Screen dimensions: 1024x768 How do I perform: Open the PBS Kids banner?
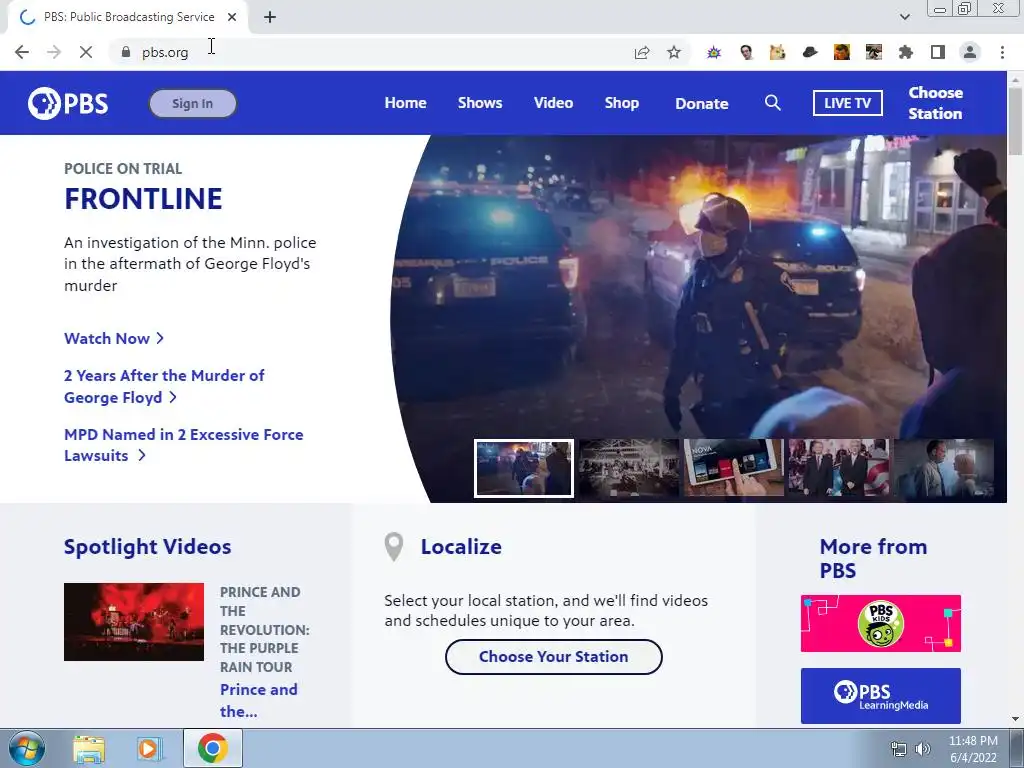(x=880, y=623)
